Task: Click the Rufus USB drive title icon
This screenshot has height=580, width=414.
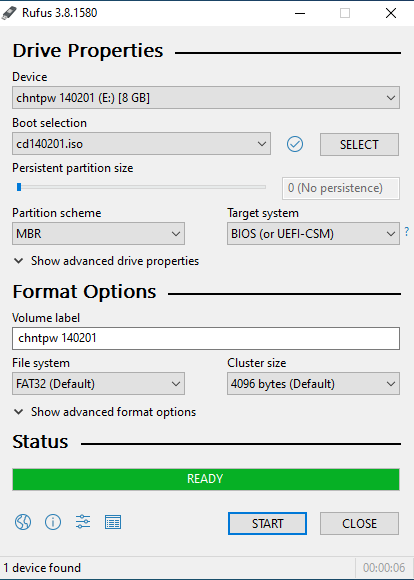Action: [x=9, y=13]
